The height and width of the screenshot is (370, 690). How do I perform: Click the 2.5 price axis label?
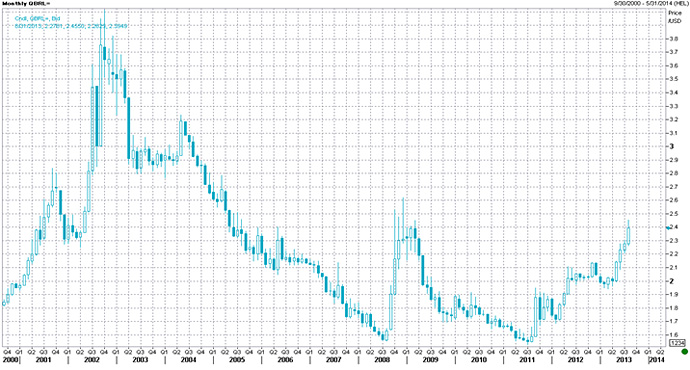coord(673,214)
